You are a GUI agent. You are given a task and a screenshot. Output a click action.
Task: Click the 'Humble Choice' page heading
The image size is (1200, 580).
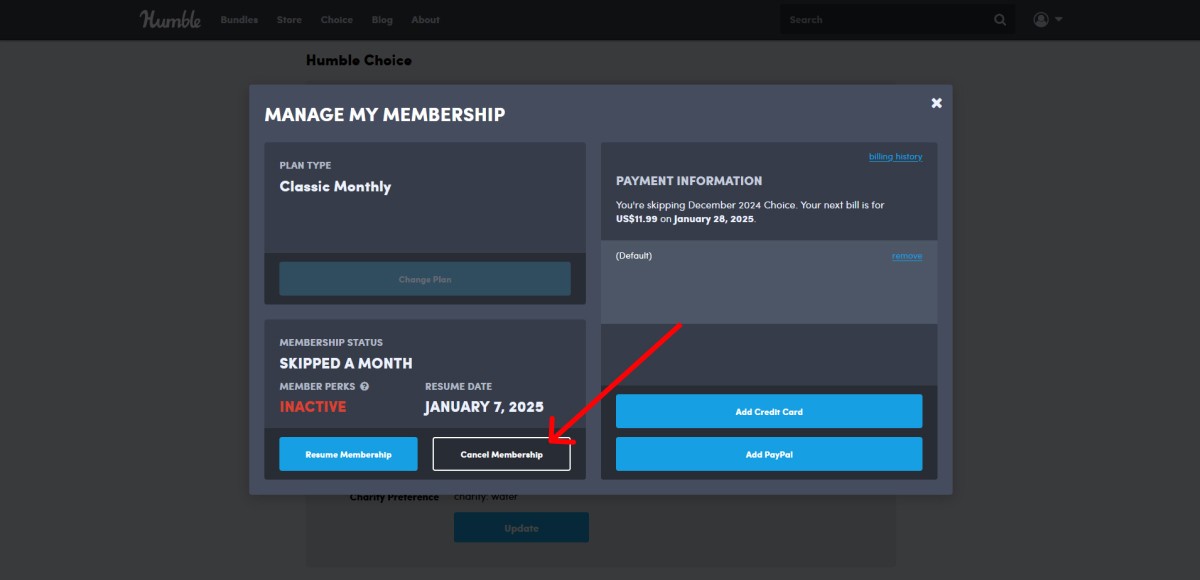pos(359,60)
